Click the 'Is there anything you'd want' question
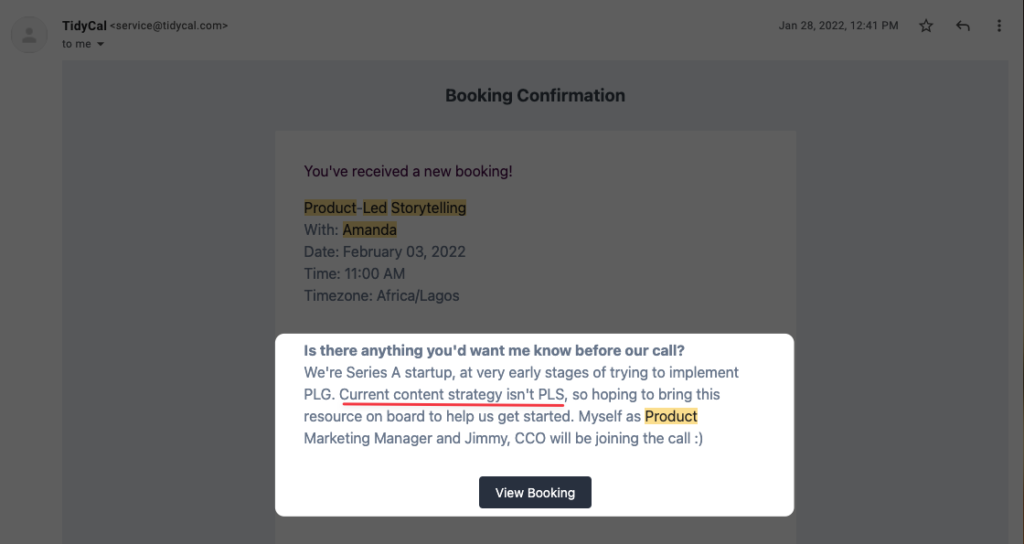The height and width of the screenshot is (544, 1024). [x=494, y=351]
